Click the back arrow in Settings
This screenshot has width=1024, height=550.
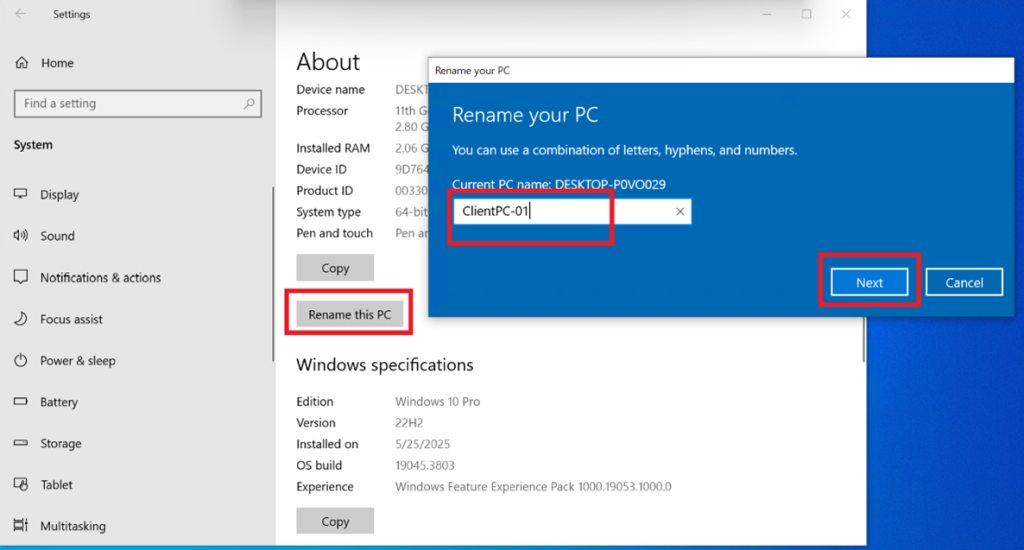tap(21, 15)
